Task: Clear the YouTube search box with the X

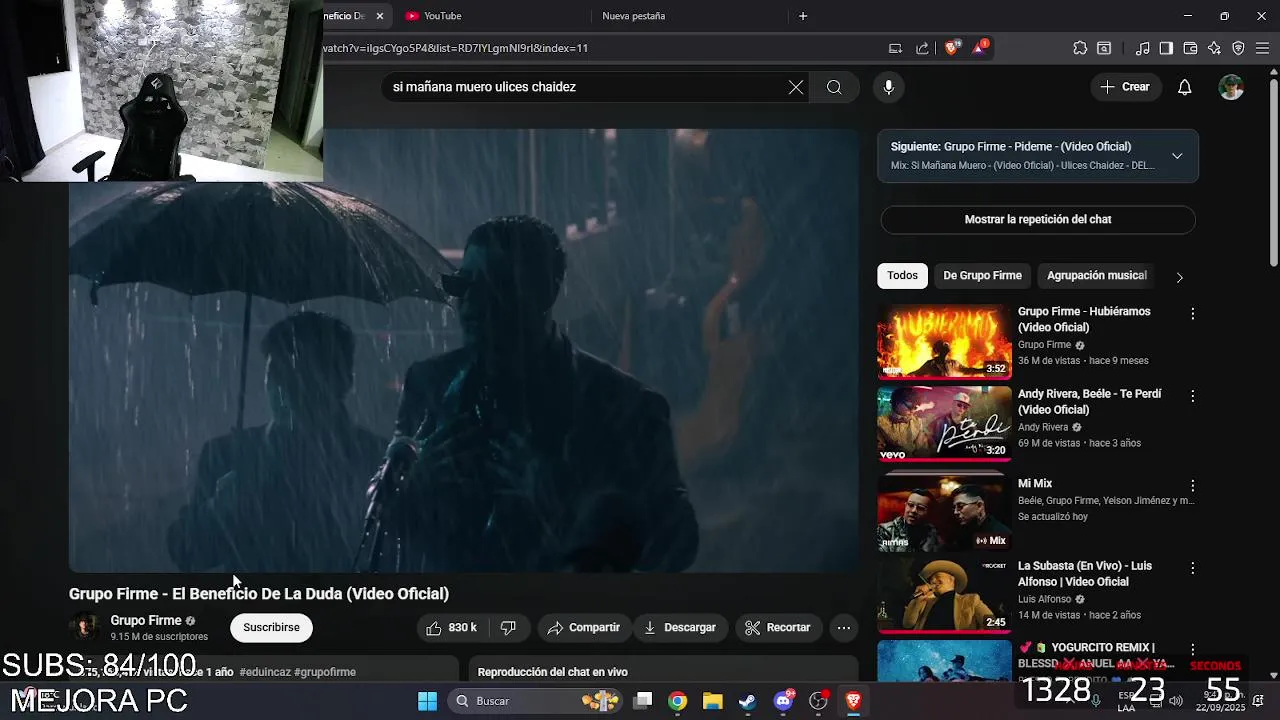Action: [x=796, y=87]
